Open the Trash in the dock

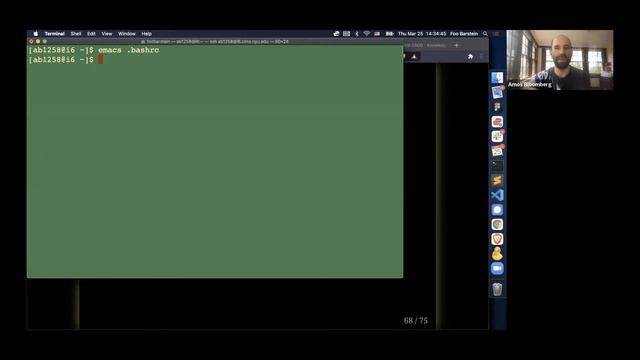pos(497,289)
